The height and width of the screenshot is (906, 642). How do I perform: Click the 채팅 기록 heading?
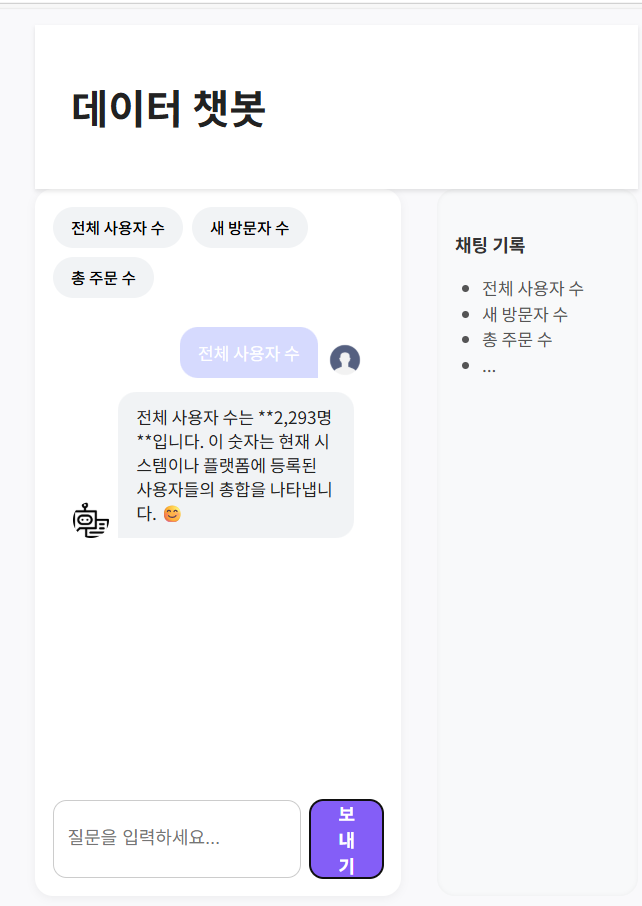tap(490, 245)
